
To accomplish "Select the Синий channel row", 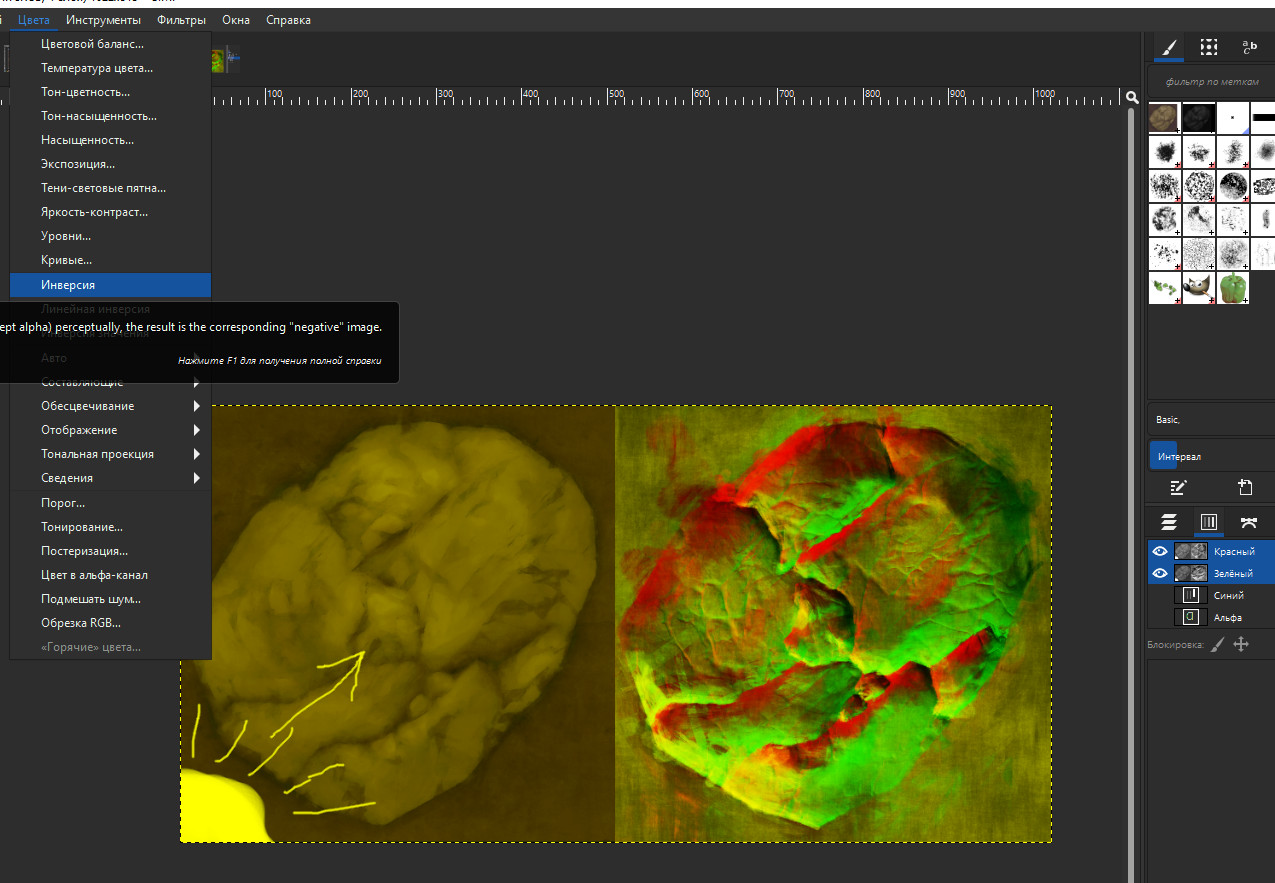I will coord(1228,595).
